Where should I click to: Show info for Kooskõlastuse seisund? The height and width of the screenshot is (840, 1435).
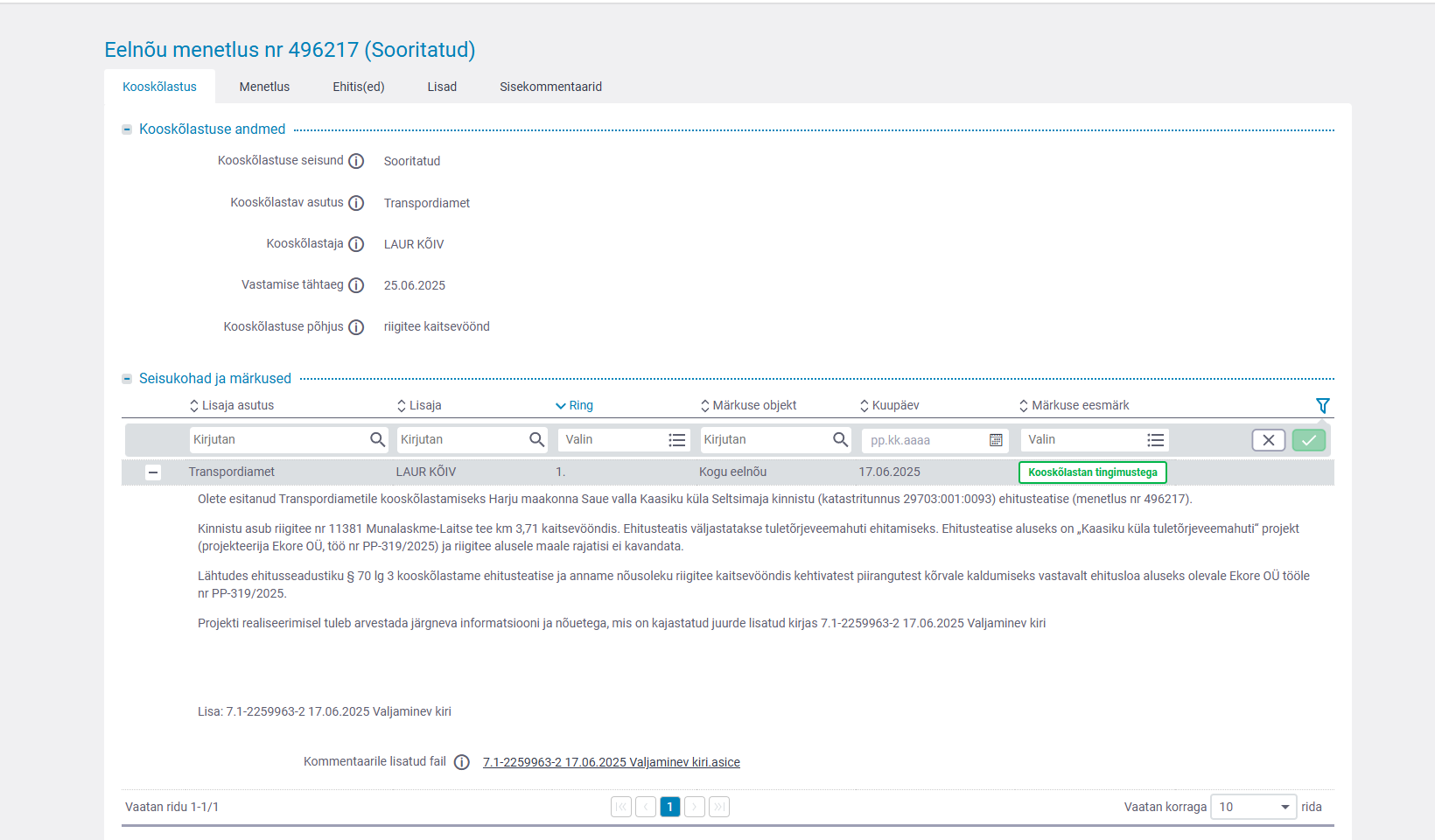[356, 161]
